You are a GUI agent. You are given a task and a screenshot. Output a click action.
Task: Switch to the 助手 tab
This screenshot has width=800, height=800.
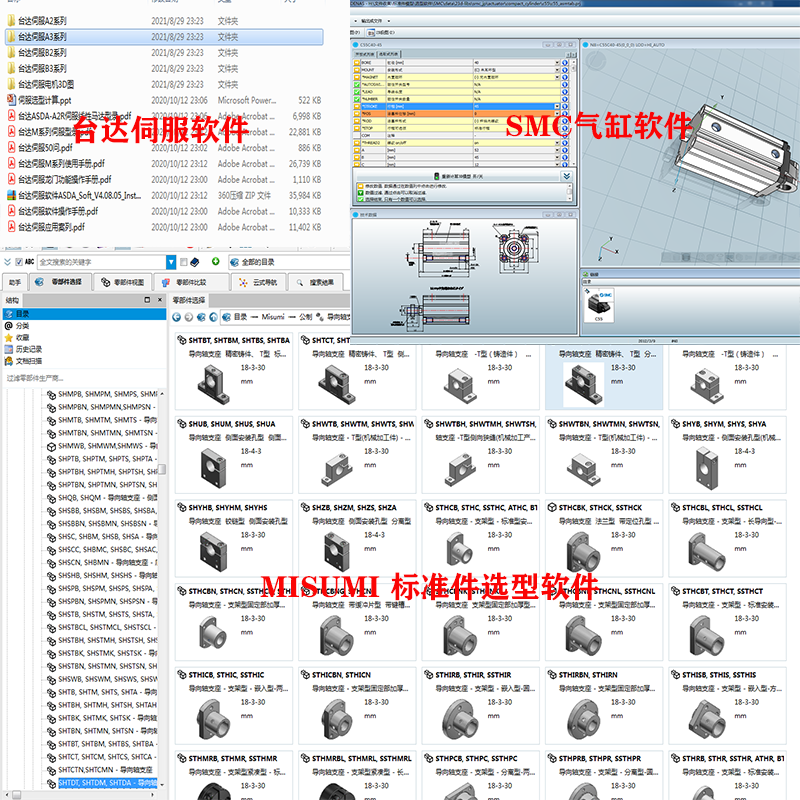pos(15,282)
